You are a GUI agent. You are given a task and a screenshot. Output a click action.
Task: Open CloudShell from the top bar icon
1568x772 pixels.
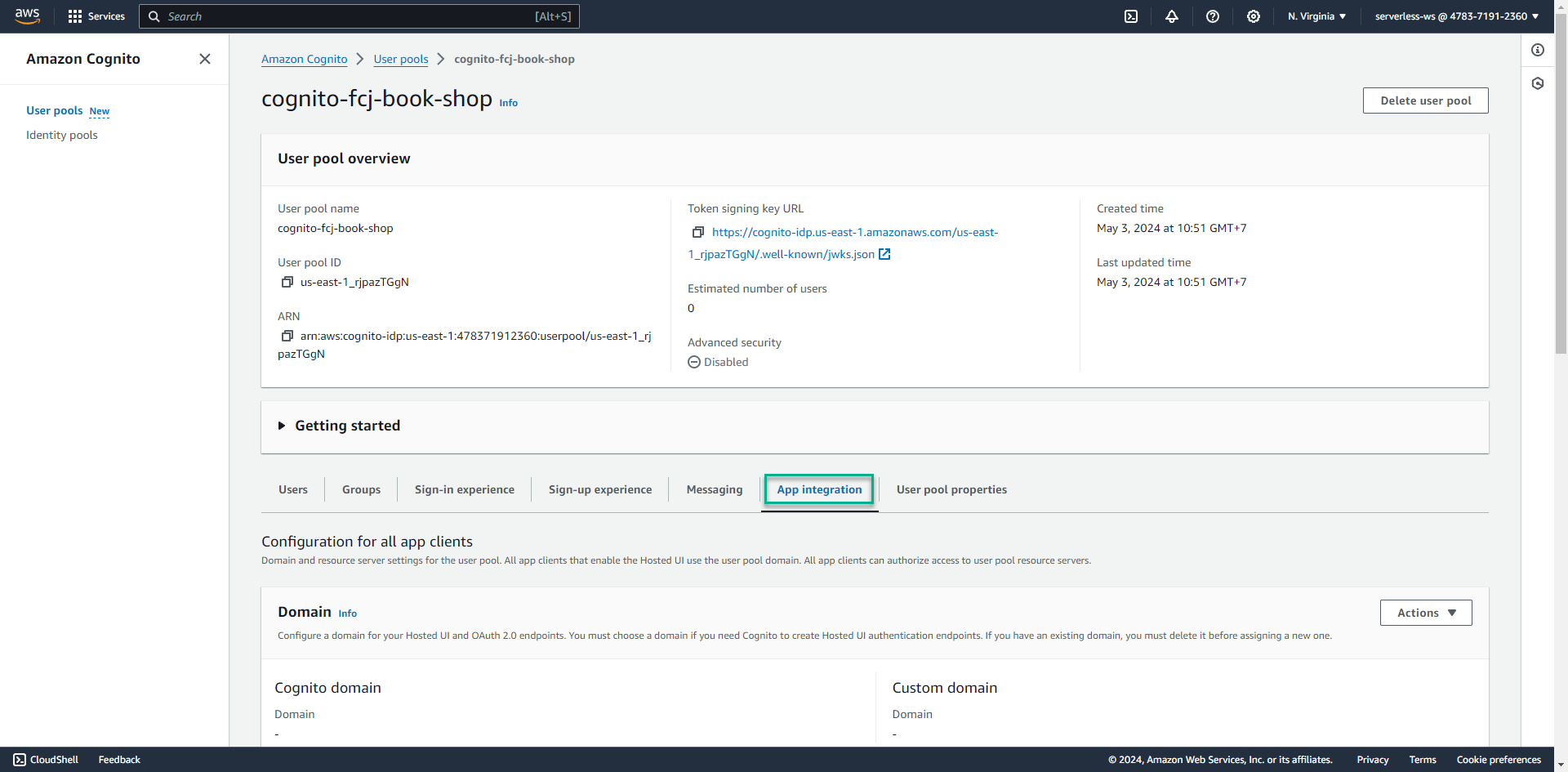1131,16
